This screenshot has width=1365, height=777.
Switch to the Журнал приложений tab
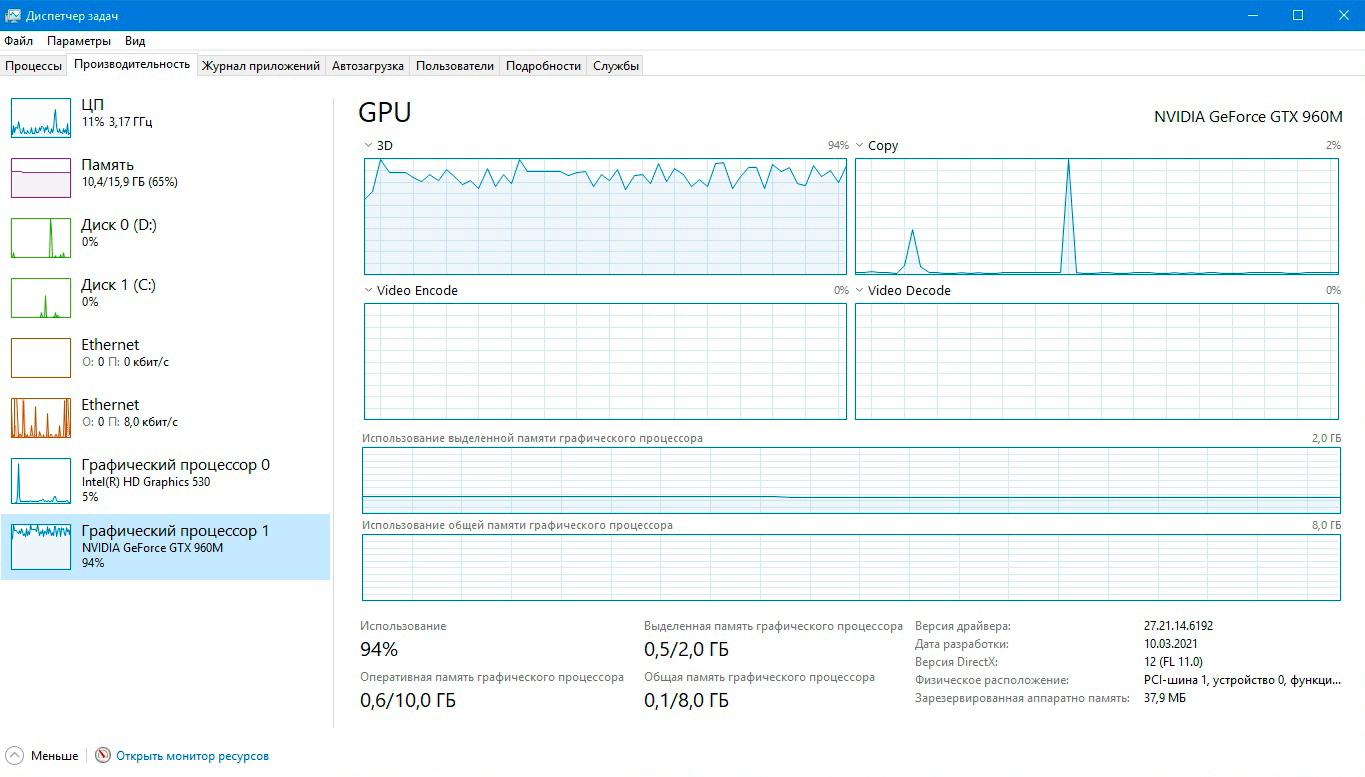coord(261,66)
